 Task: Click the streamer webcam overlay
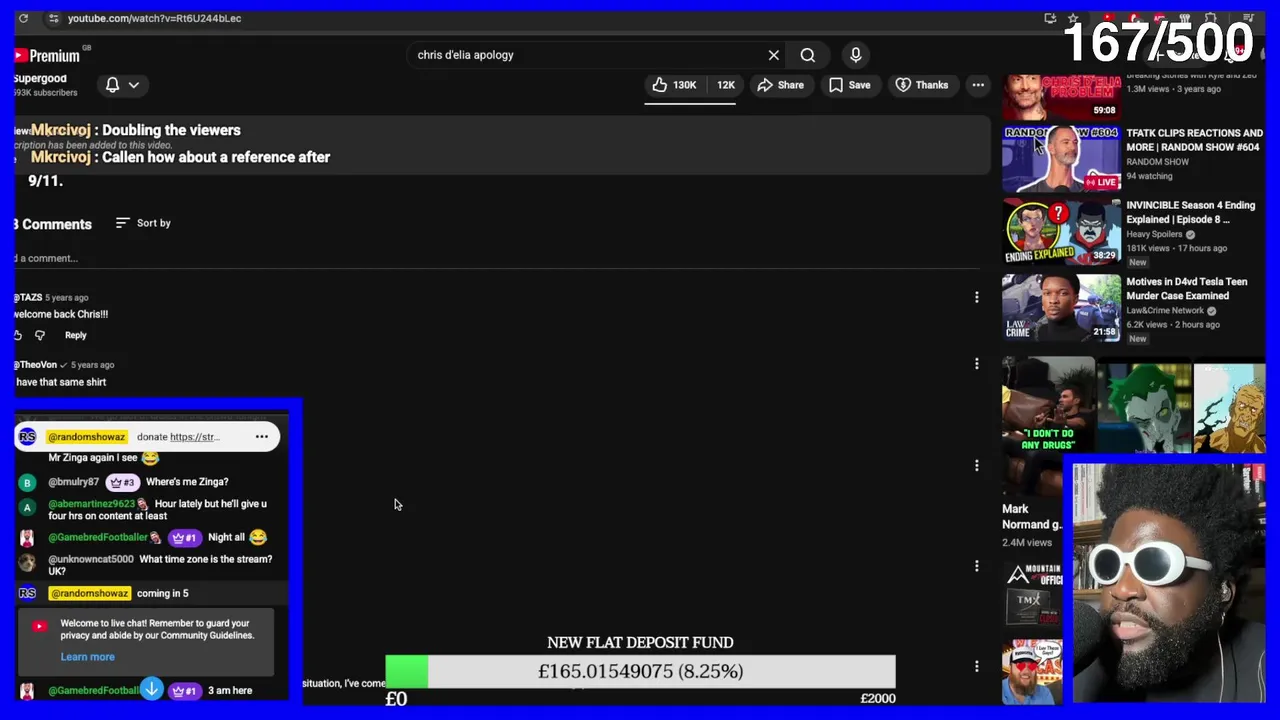(x=1168, y=583)
